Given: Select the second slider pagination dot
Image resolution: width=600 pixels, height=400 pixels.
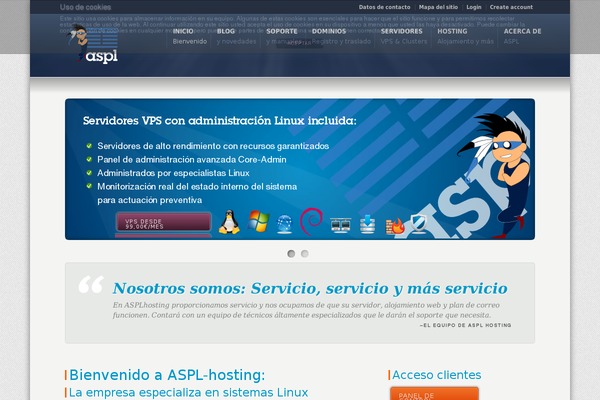Looking at the screenshot, I should click(x=305, y=253).
